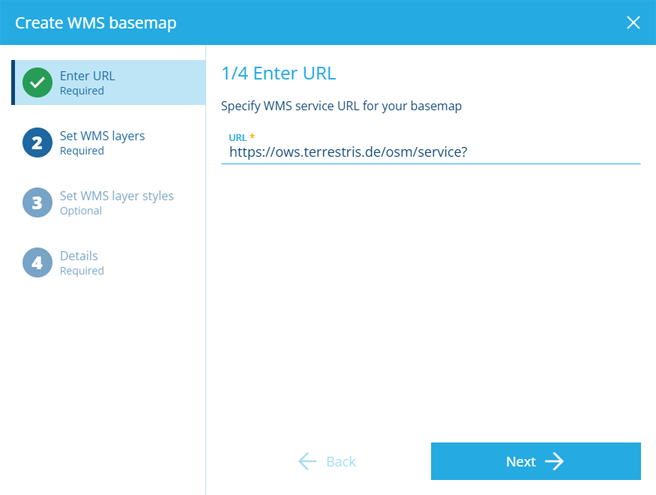Go to the Set WMS layers step
This screenshot has height=495, width=656.
108,142
